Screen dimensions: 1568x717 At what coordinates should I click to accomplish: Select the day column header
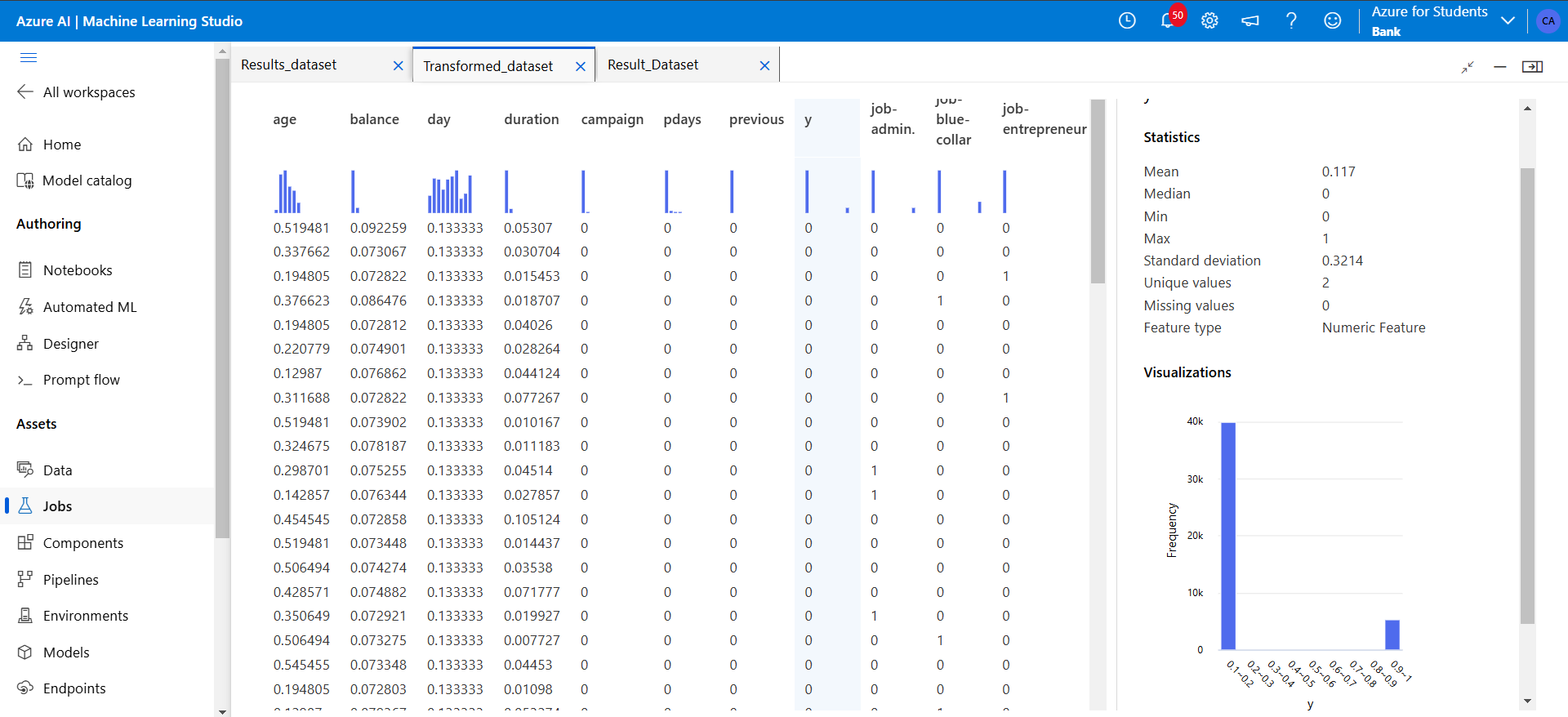click(439, 119)
